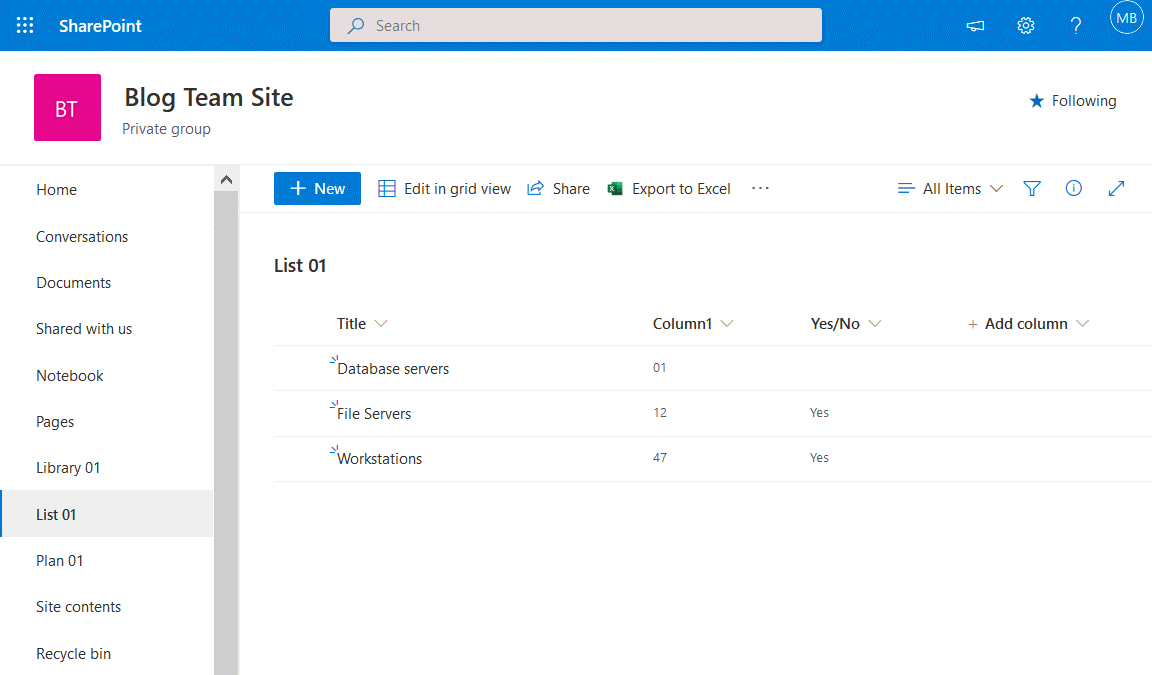
Task: Open the more commands ellipsis menu
Action: click(x=760, y=188)
